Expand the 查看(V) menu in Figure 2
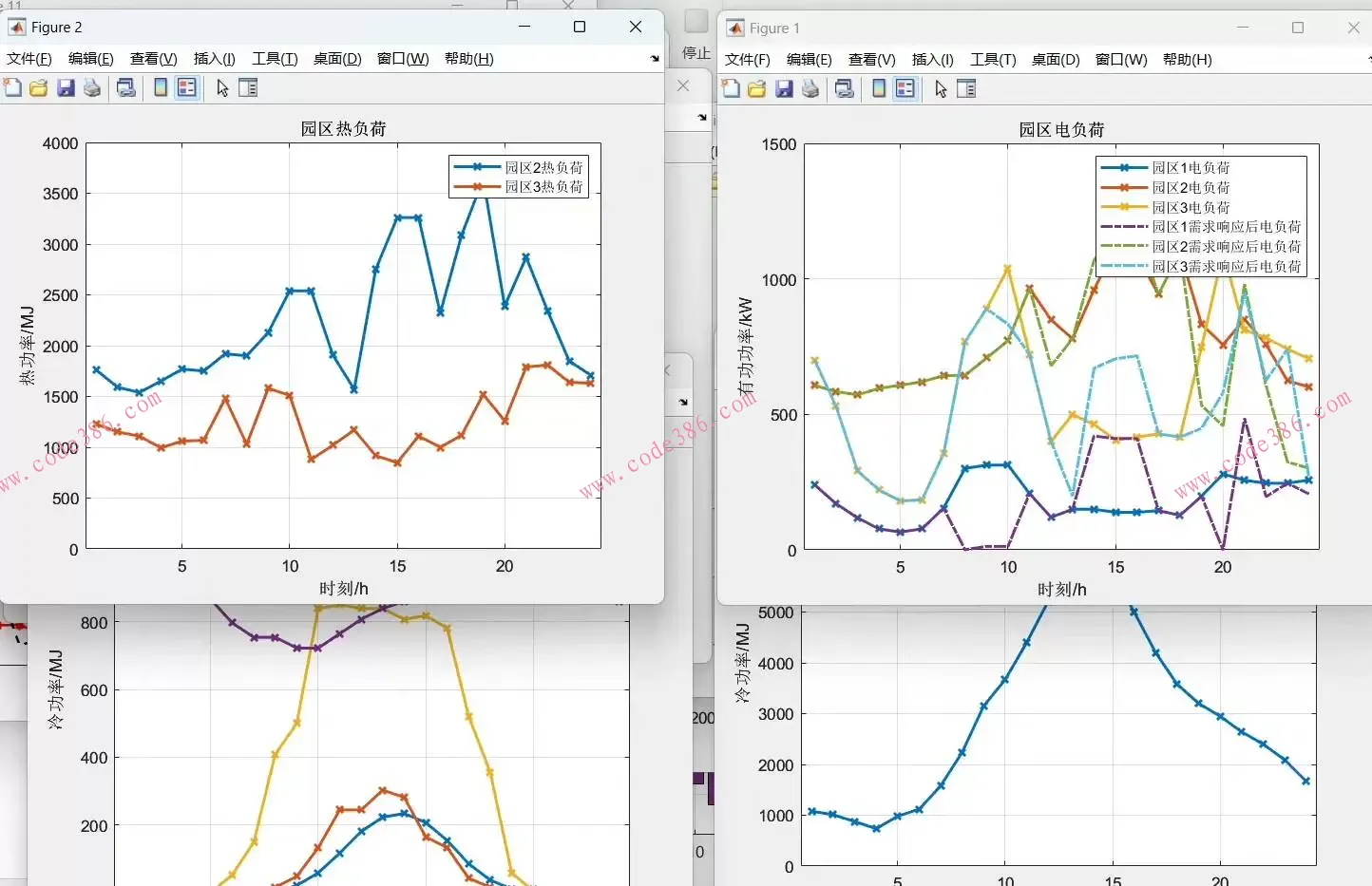Viewport: 1372px width, 886px height. click(153, 59)
